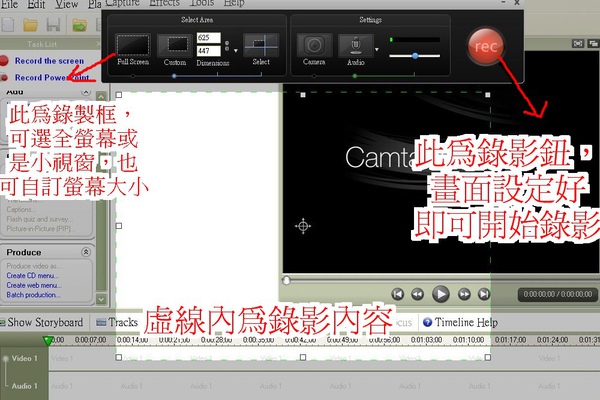Click task list scrollbar up arrow

(101, 96)
